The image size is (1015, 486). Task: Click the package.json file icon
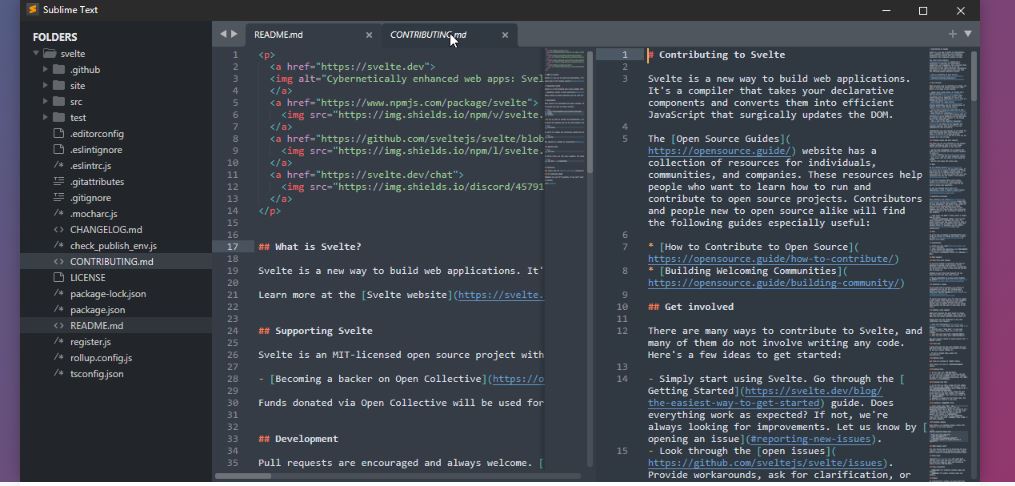(x=59, y=309)
